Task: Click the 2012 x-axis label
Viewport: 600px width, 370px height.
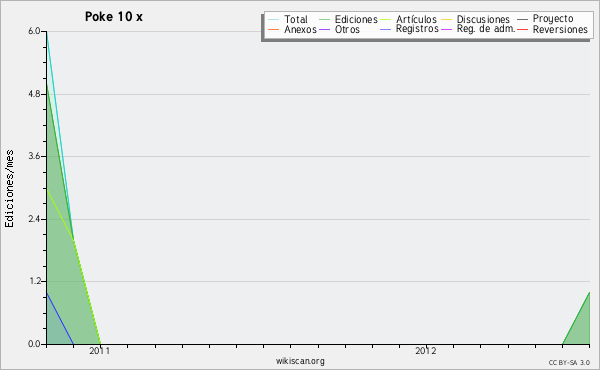Action: (x=426, y=351)
